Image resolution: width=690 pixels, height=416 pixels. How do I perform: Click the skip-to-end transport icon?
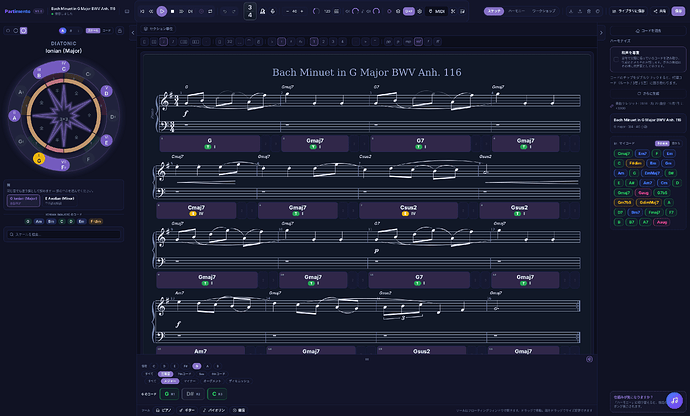click(x=190, y=11)
